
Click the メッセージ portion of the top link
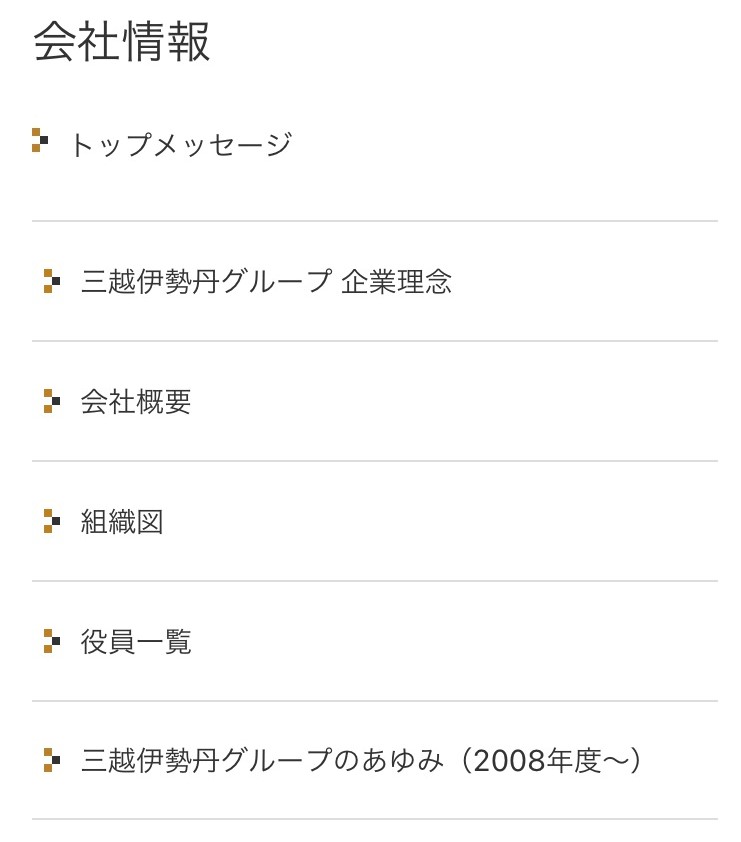pos(222,145)
